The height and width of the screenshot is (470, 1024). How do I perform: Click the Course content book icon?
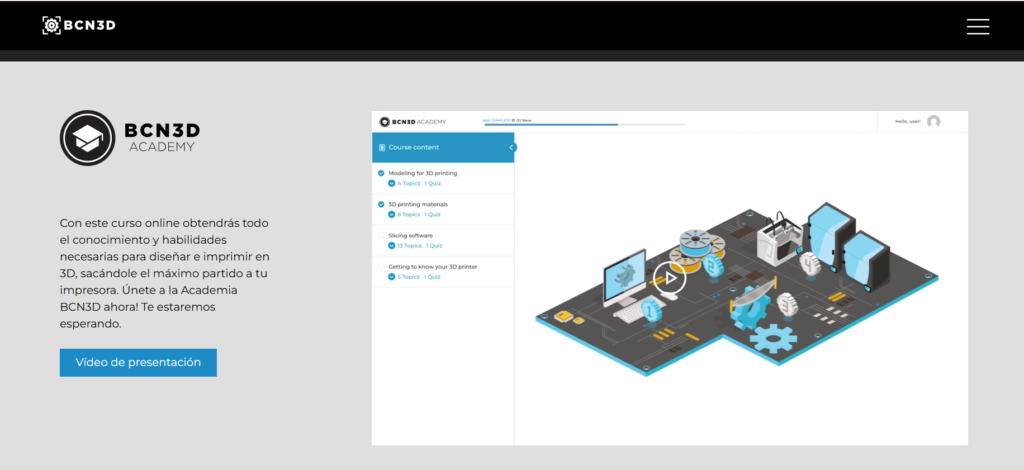pyautogui.click(x=382, y=148)
